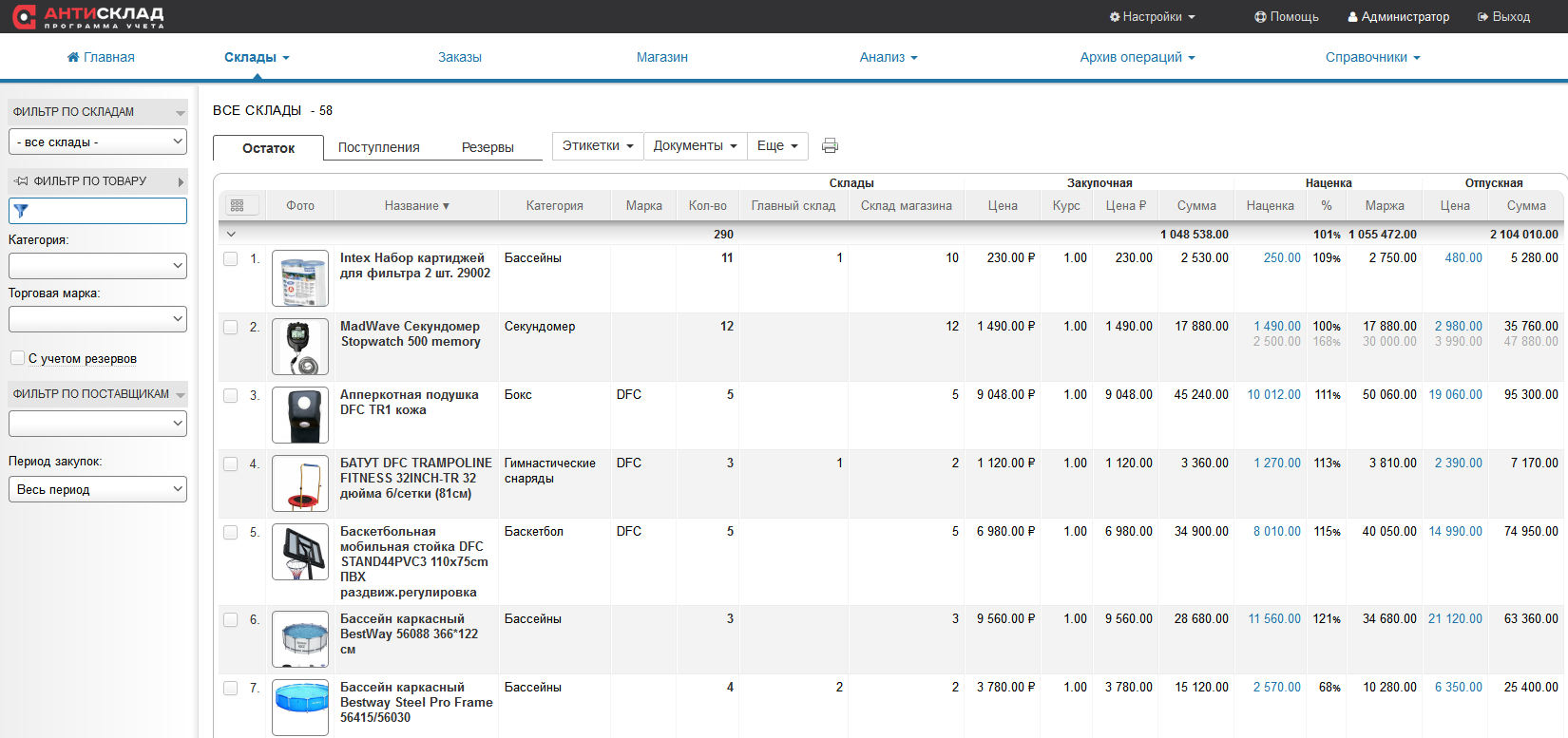Image resolution: width=1568 pixels, height=738 pixels.
Task: Click the Гимнастические снаряды category cell
Action: click(550, 470)
